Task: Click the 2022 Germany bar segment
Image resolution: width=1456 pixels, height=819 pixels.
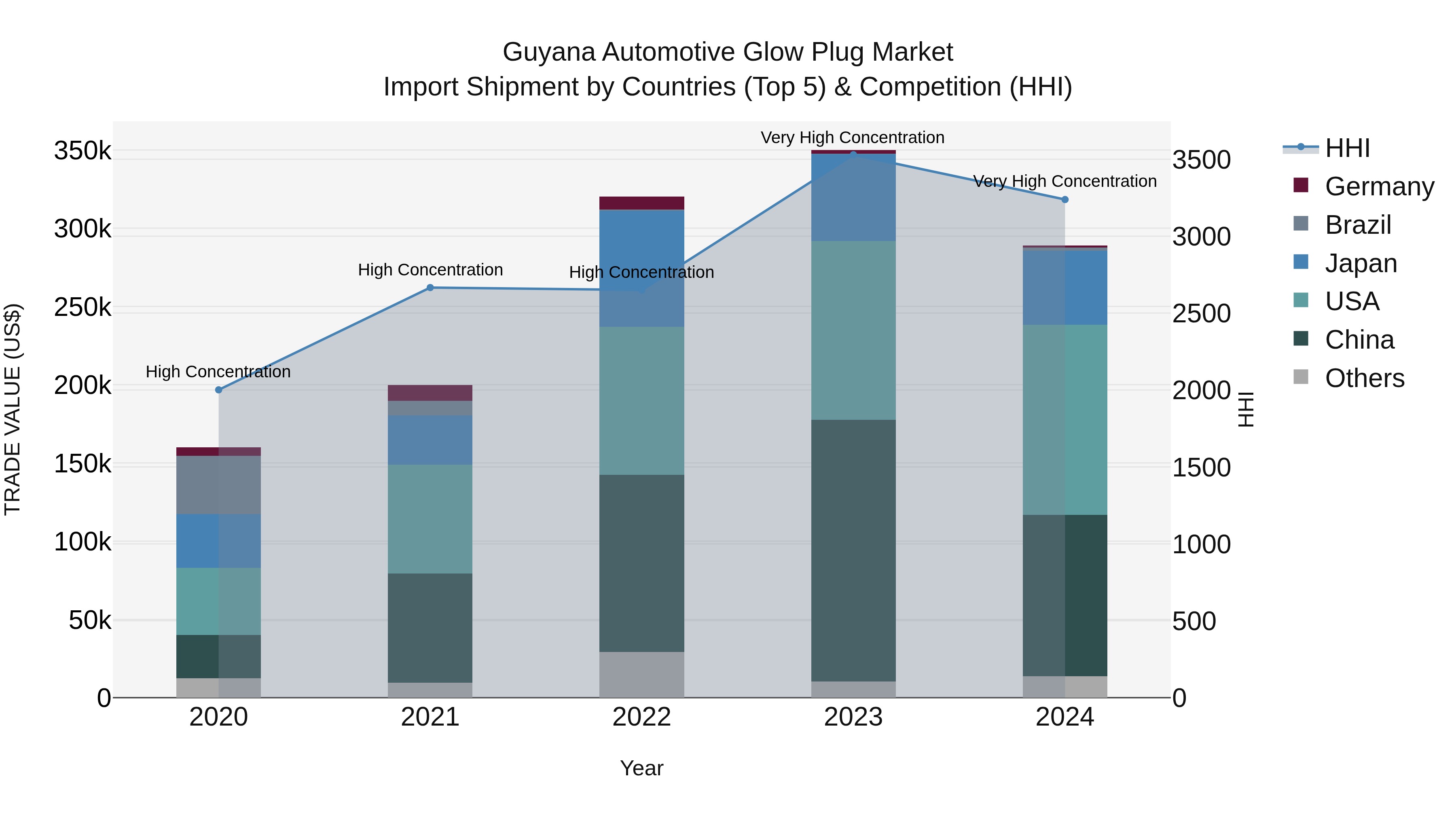Action: pyautogui.click(x=641, y=203)
